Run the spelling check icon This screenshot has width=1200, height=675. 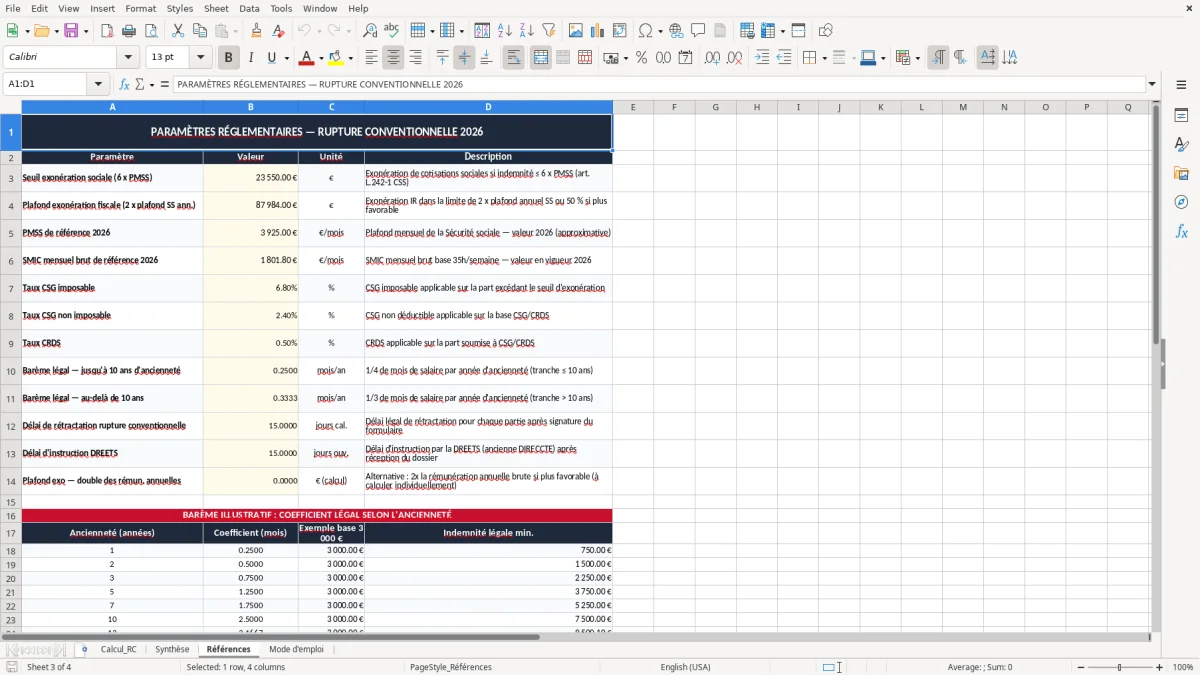(x=392, y=31)
